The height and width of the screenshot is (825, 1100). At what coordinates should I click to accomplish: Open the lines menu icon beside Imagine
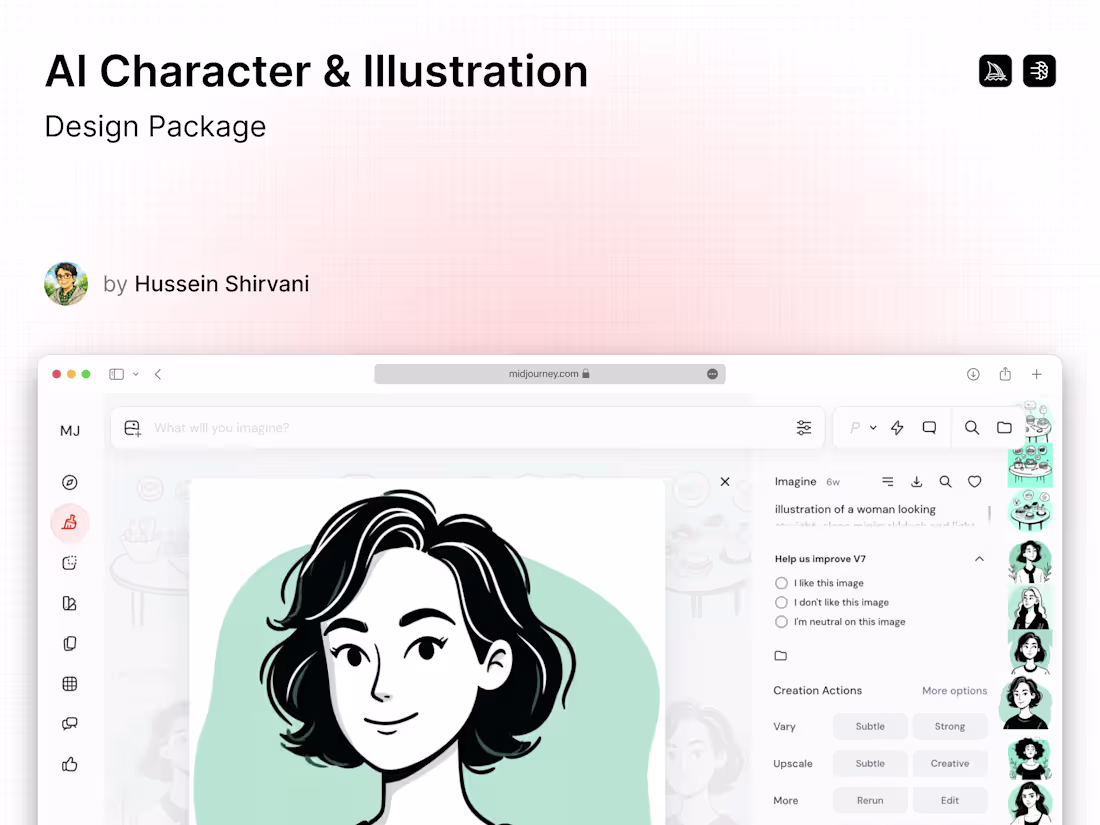click(887, 481)
